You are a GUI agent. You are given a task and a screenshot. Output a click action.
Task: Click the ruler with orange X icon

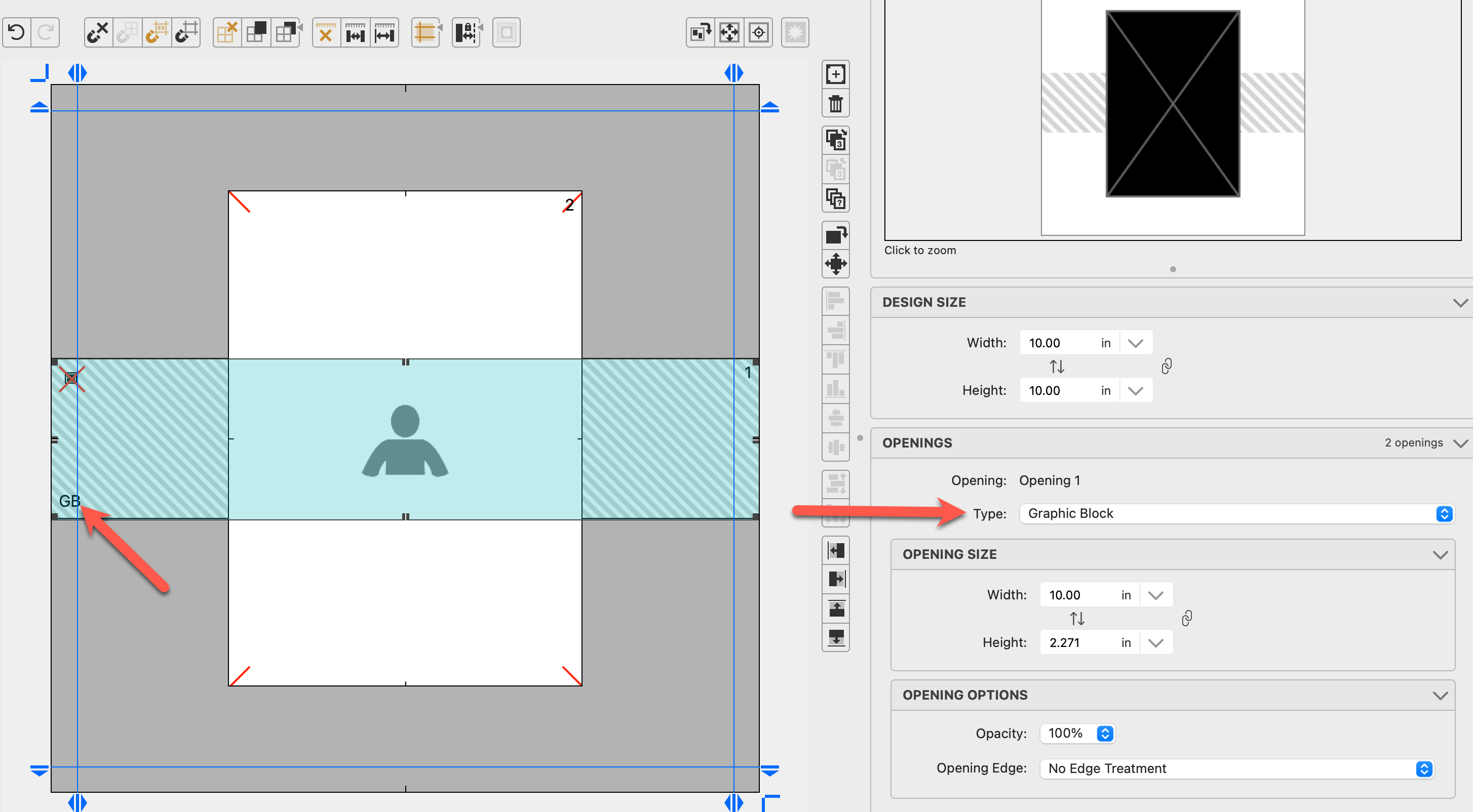(326, 32)
